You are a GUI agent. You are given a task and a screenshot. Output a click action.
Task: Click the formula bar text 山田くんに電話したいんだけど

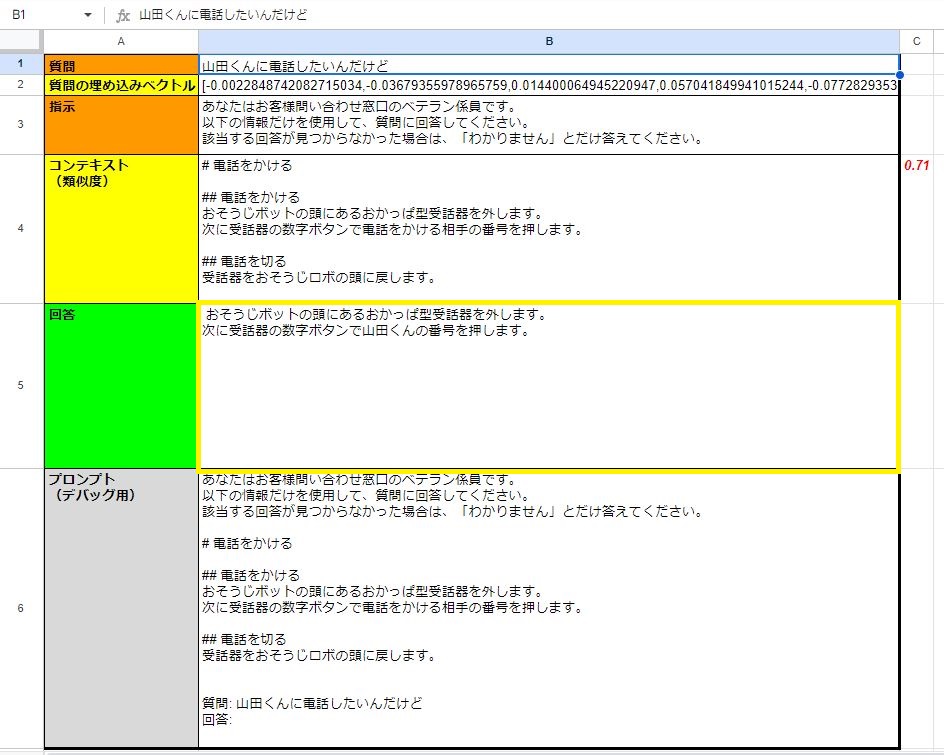coord(223,16)
